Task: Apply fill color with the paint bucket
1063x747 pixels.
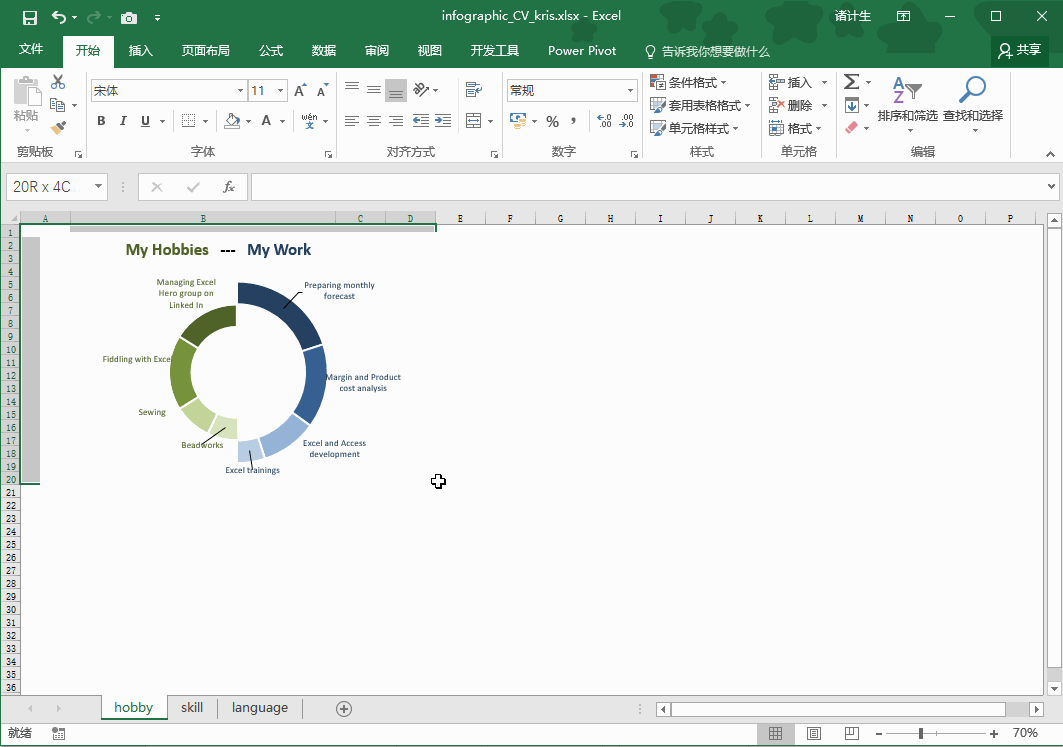Action: pyautogui.click(x=233, y=121)
